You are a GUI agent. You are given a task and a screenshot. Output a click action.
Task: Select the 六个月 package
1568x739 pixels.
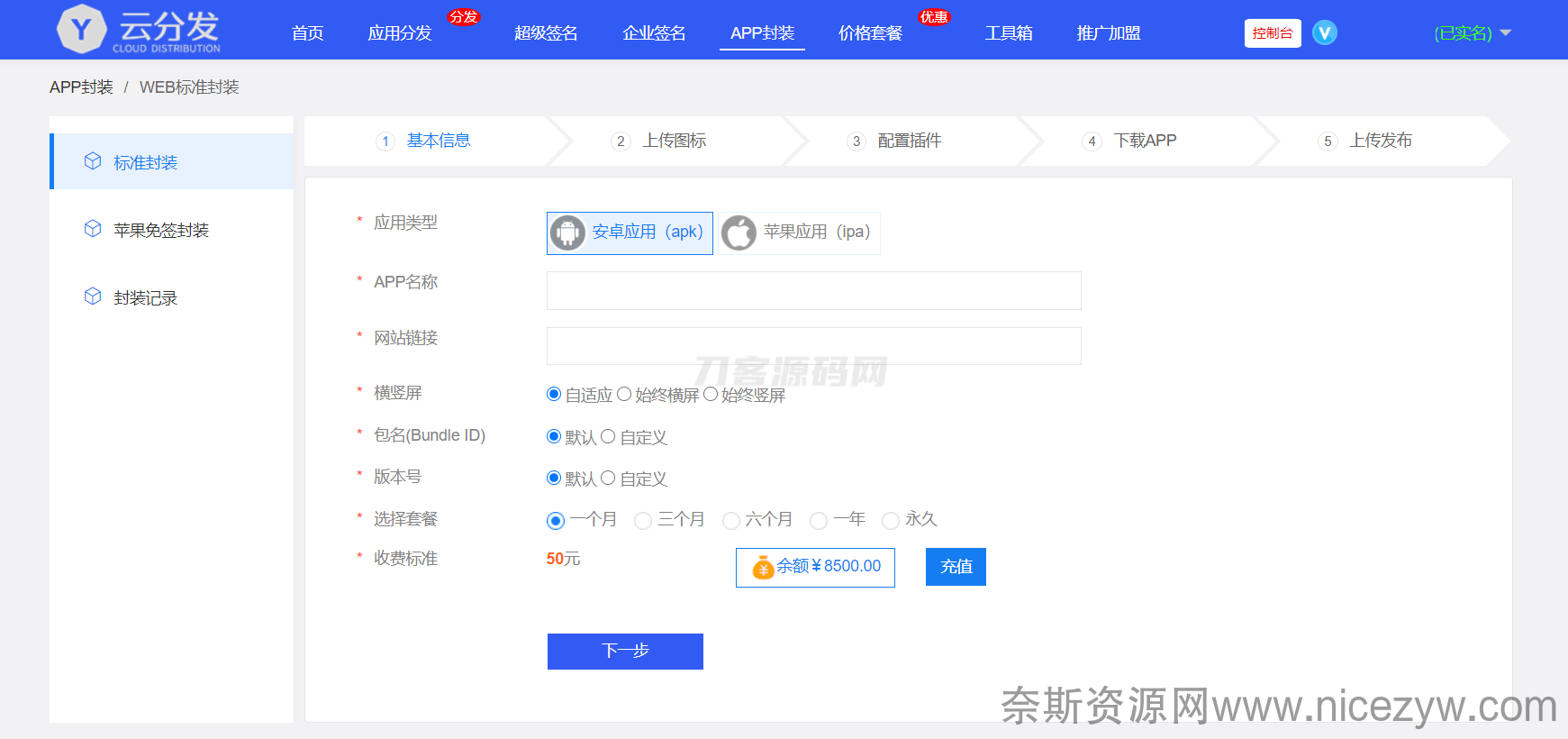(731, 521)
